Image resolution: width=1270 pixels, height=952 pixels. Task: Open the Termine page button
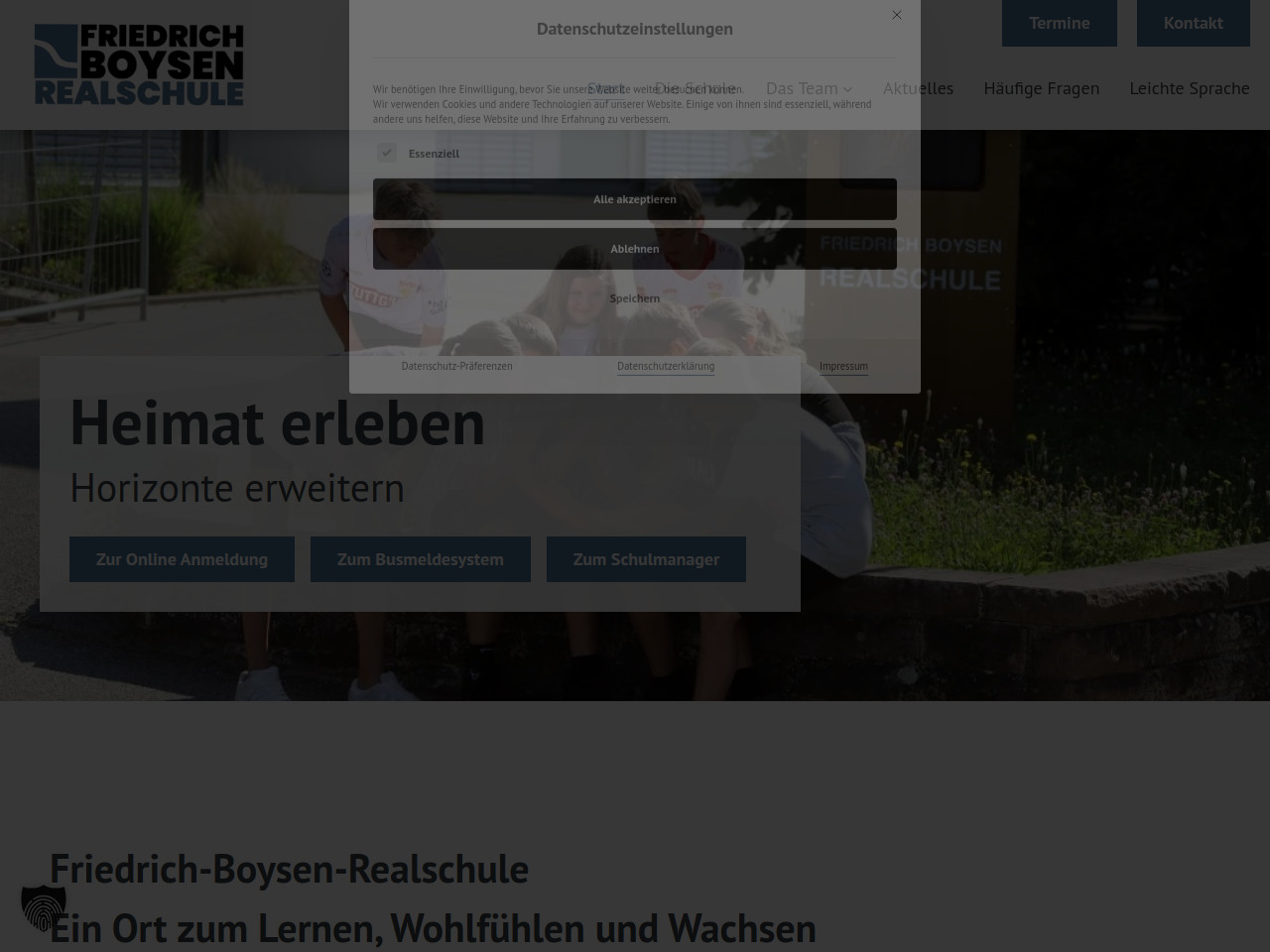click(1059, 23)
